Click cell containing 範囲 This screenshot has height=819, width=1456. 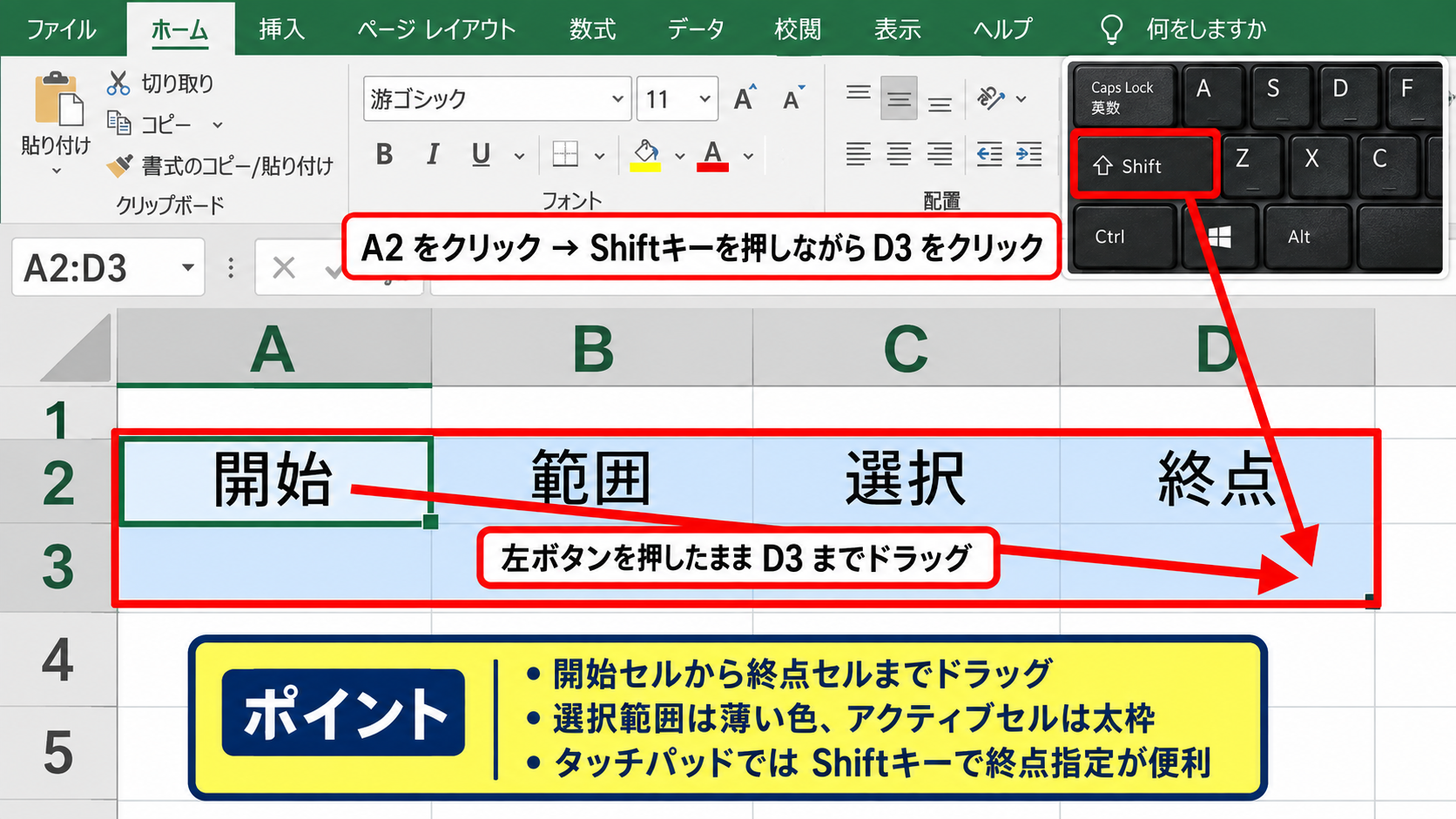592,480
